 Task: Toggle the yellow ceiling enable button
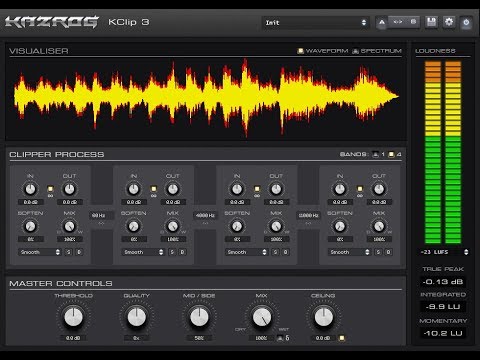342,338
